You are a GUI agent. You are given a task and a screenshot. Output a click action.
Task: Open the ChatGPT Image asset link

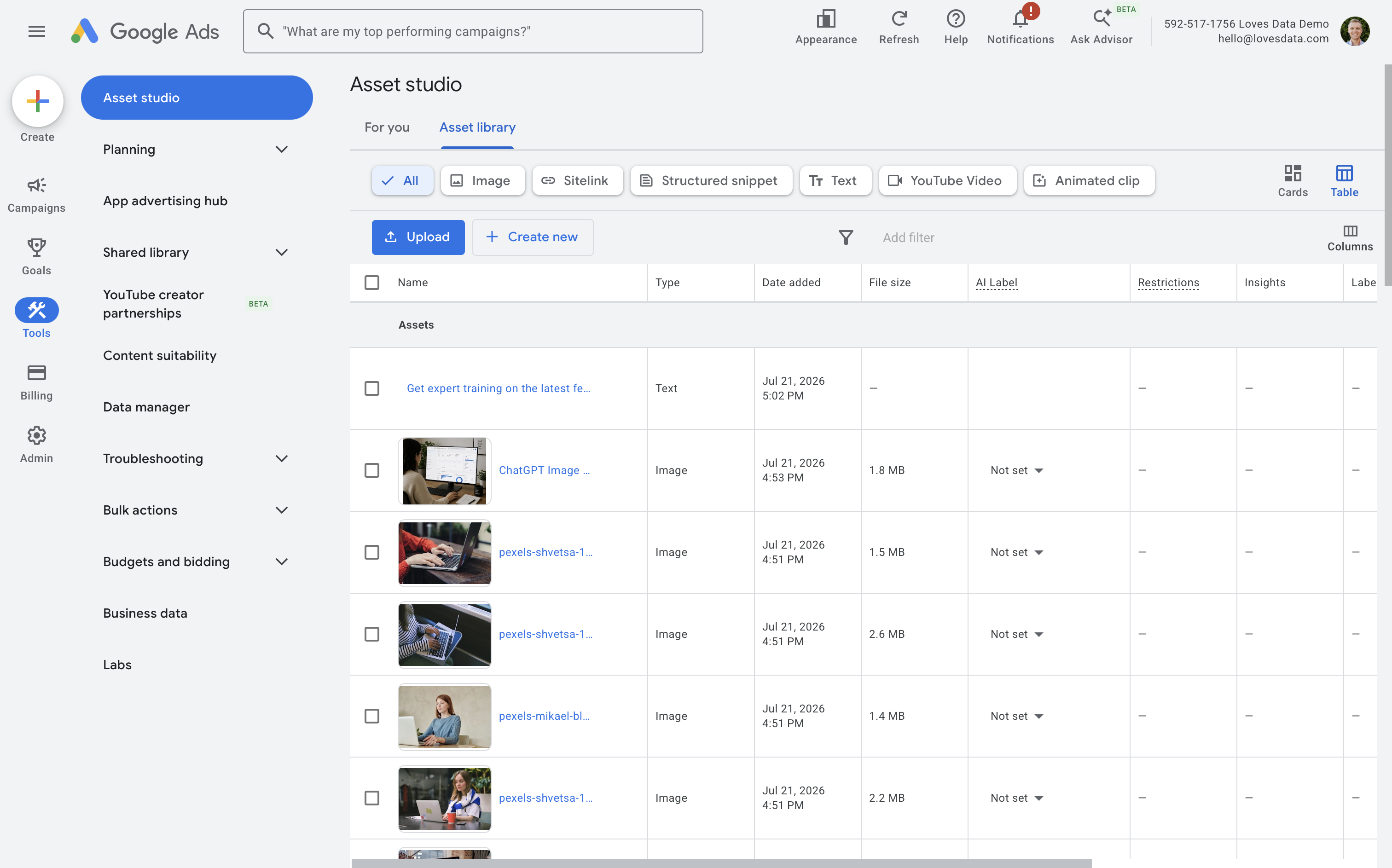point(544,471)
